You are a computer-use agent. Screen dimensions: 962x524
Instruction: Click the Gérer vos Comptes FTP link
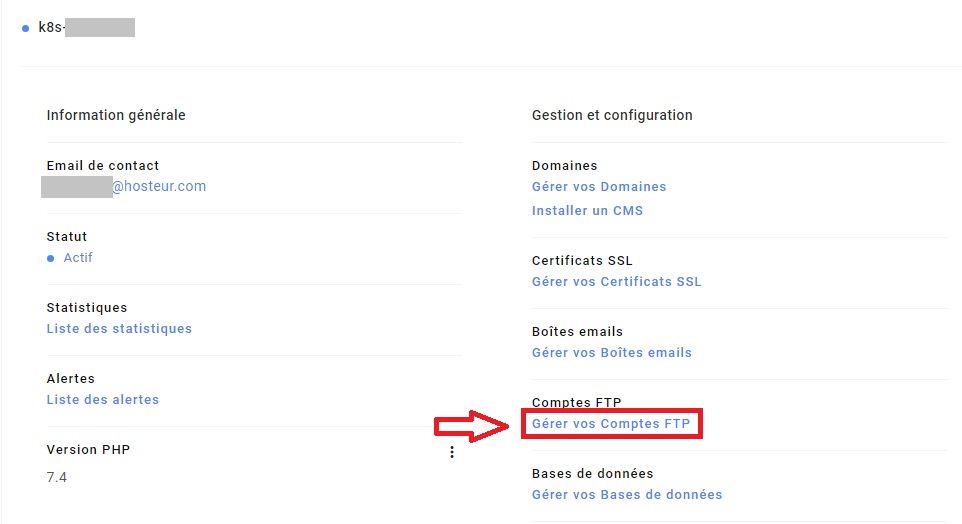[610, 424]
